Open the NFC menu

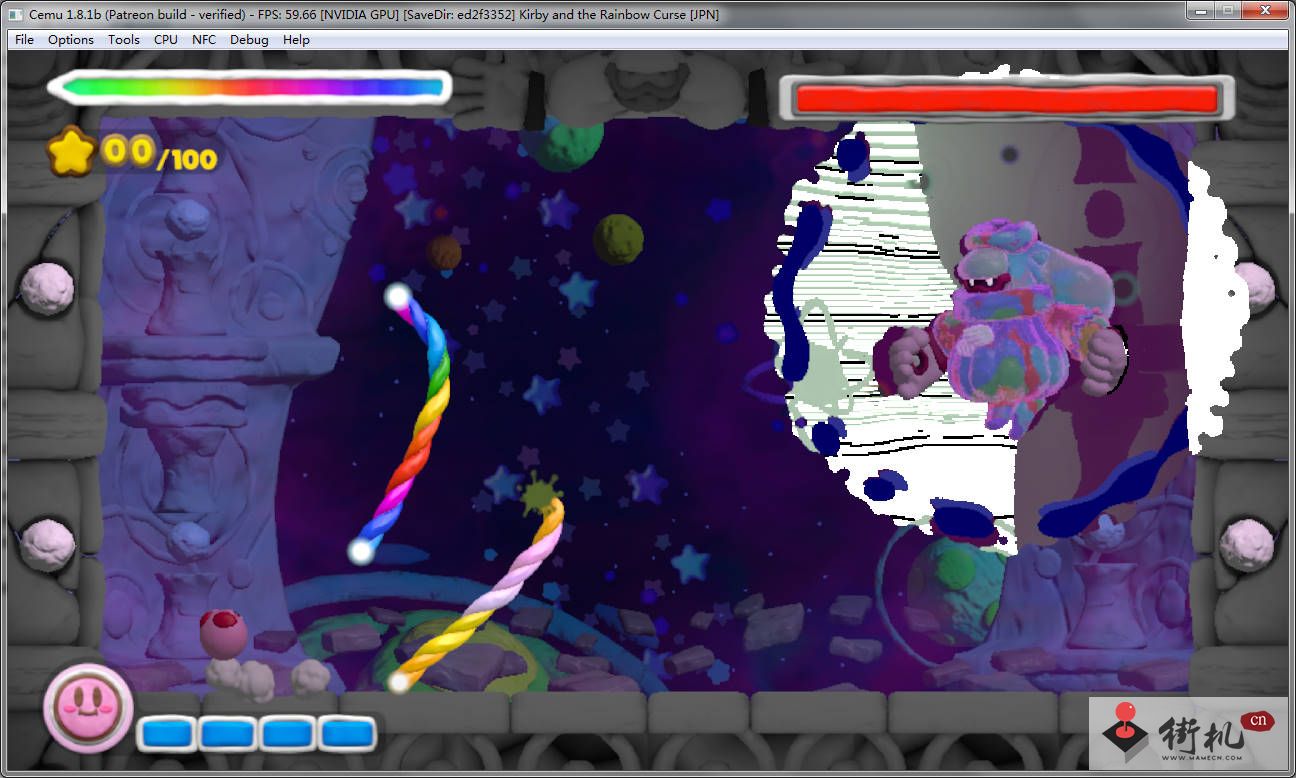point(204,40)
